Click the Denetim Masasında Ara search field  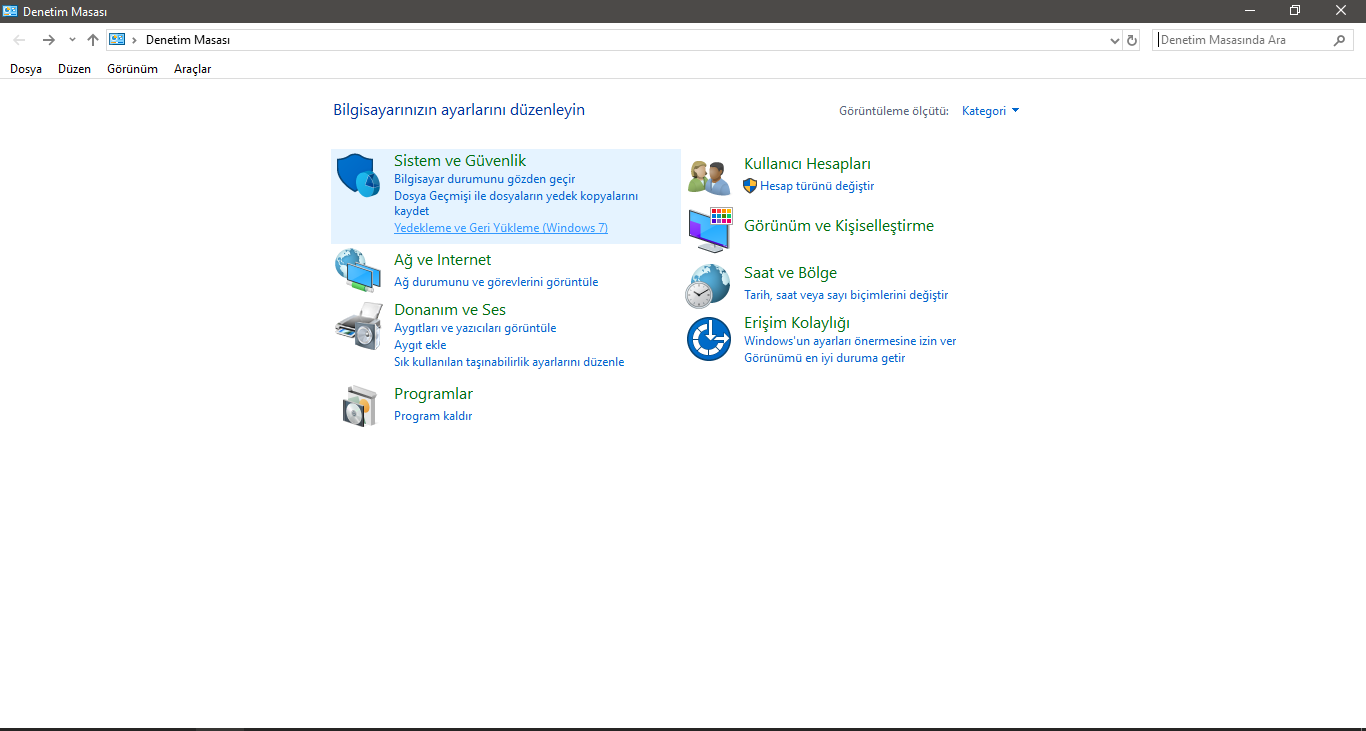1244,40
